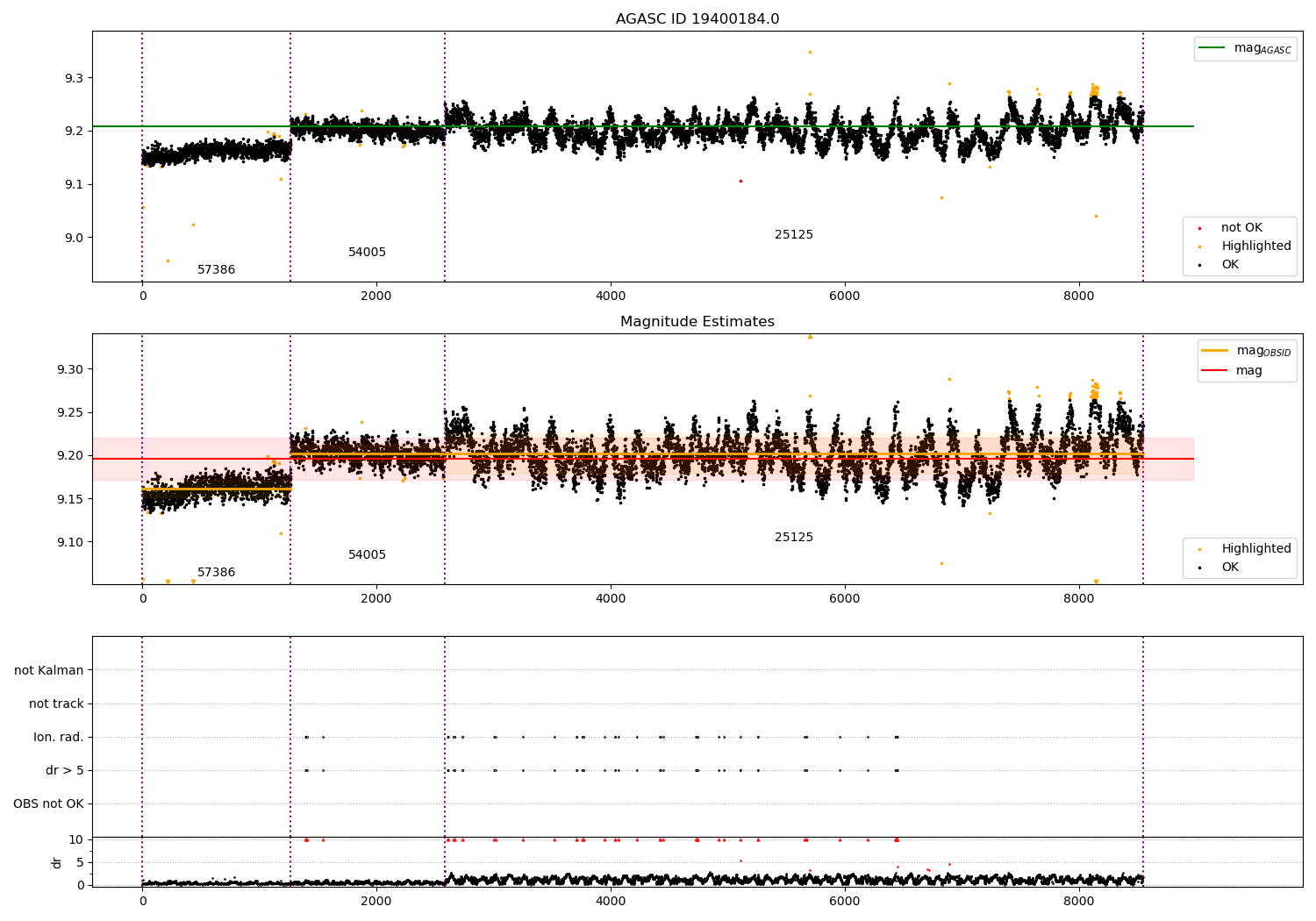Click the 'OBS not OK' axis label
This screenshot has width=1316, height=921.
[x=48, y=804]
